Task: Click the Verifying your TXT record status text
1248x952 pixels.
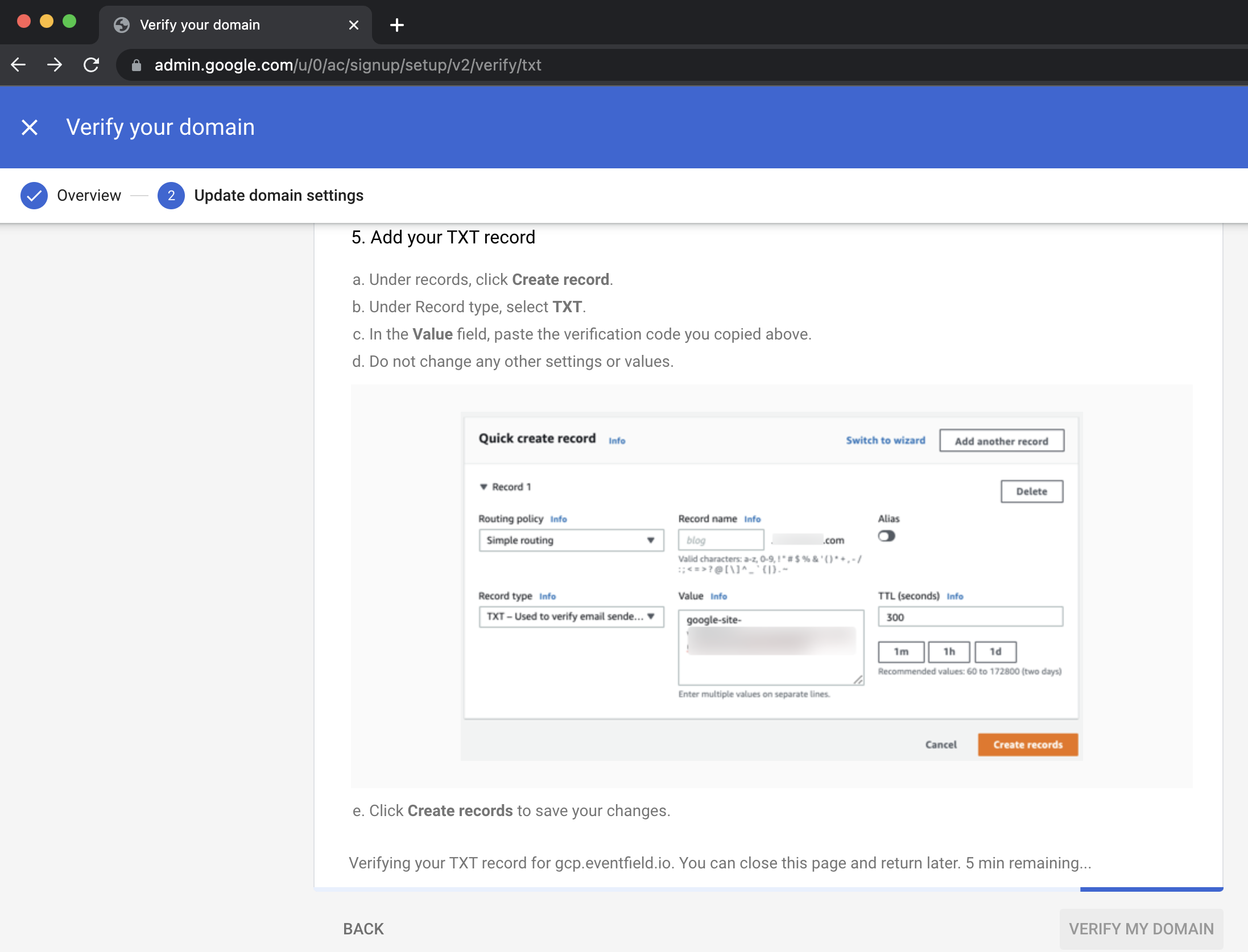Action: pyautogui.click(x=720, y=863)
